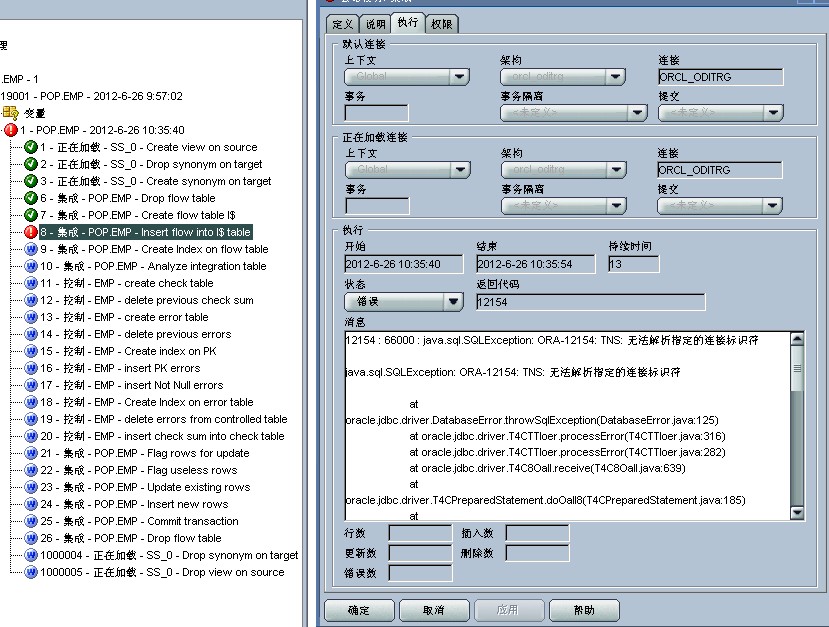829x627 pixels.
Task: Click the variables folder icon
Action: [10, 113]
